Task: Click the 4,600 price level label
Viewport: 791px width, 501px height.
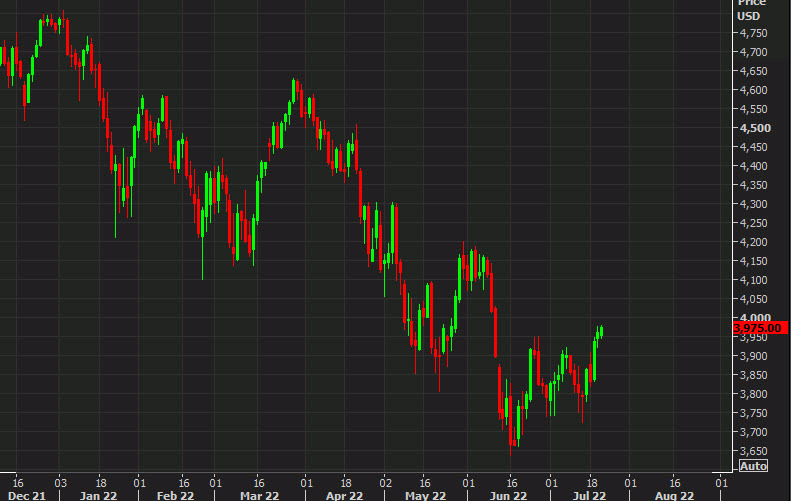Action: pos(753,90)
